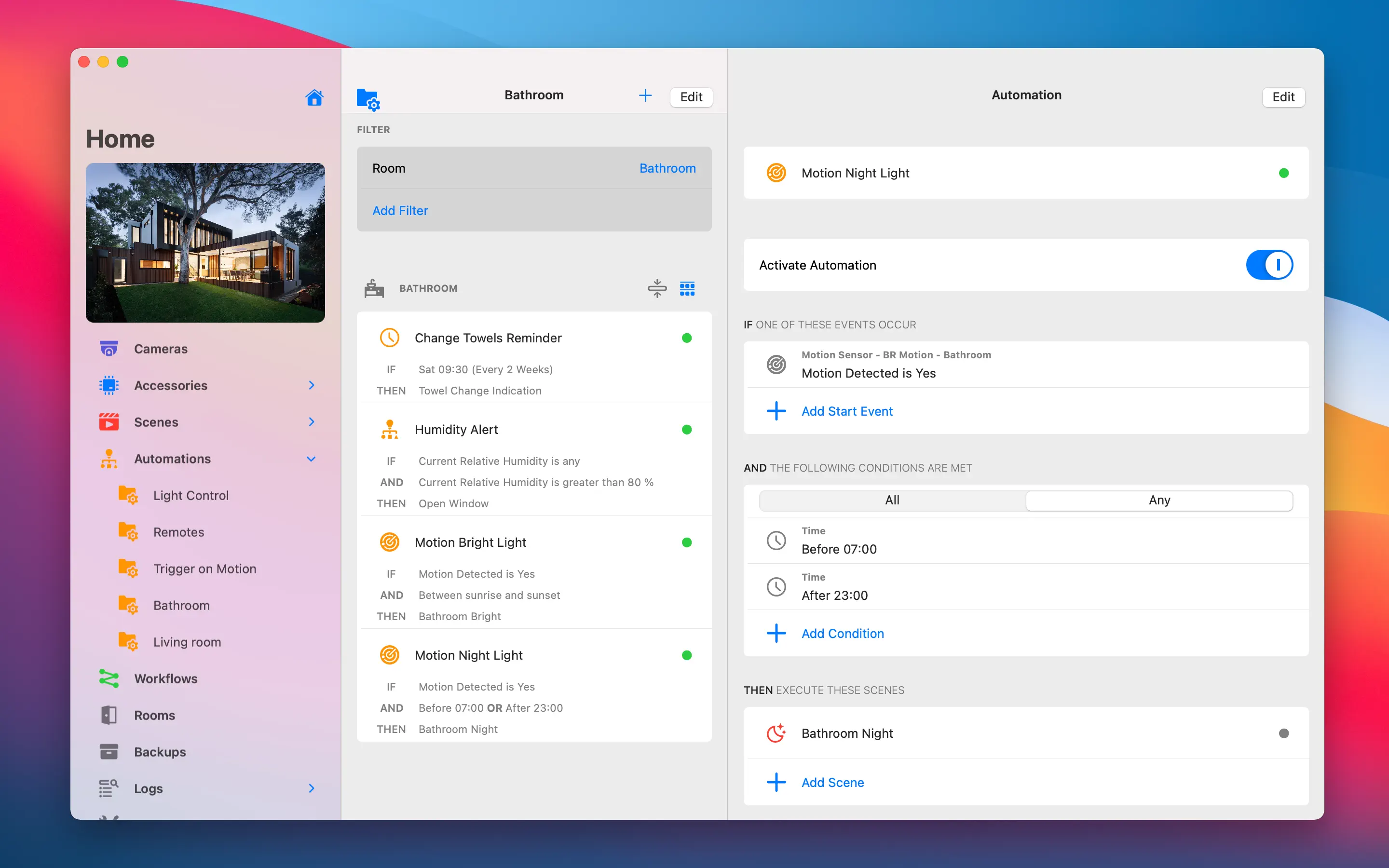The image size is (1389, 868).
Task: Click the folder gear icon beside Bathroom title
Action: 368,99
